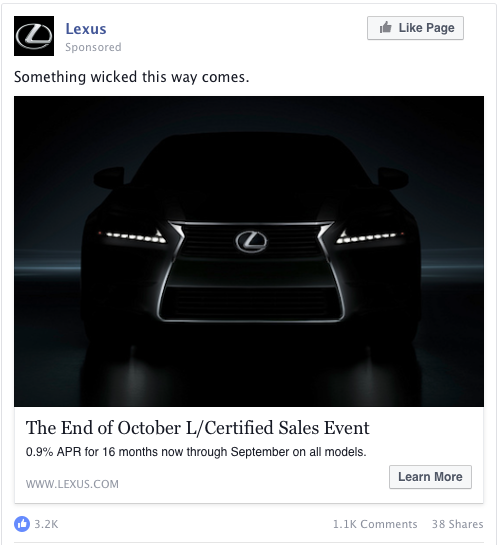
Task: Click the car's left side mirror in image
Action: 109,176
